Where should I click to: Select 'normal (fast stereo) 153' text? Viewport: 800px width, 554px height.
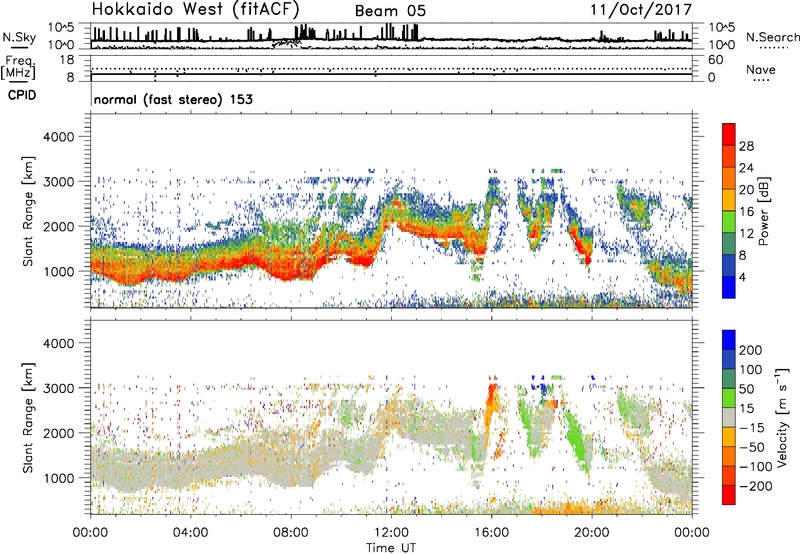(x=173, y=99)
